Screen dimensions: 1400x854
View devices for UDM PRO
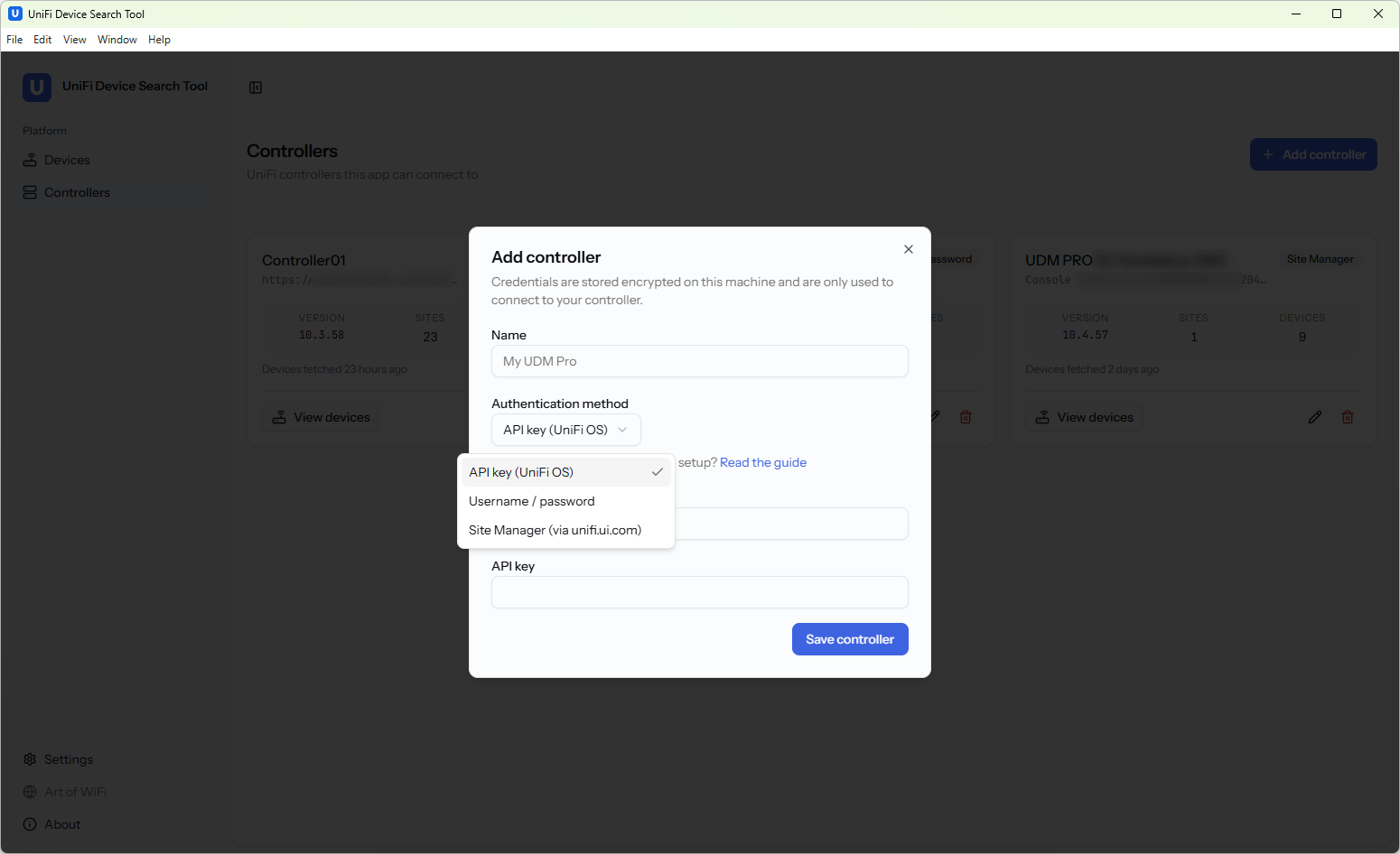tap(1084, 417)
